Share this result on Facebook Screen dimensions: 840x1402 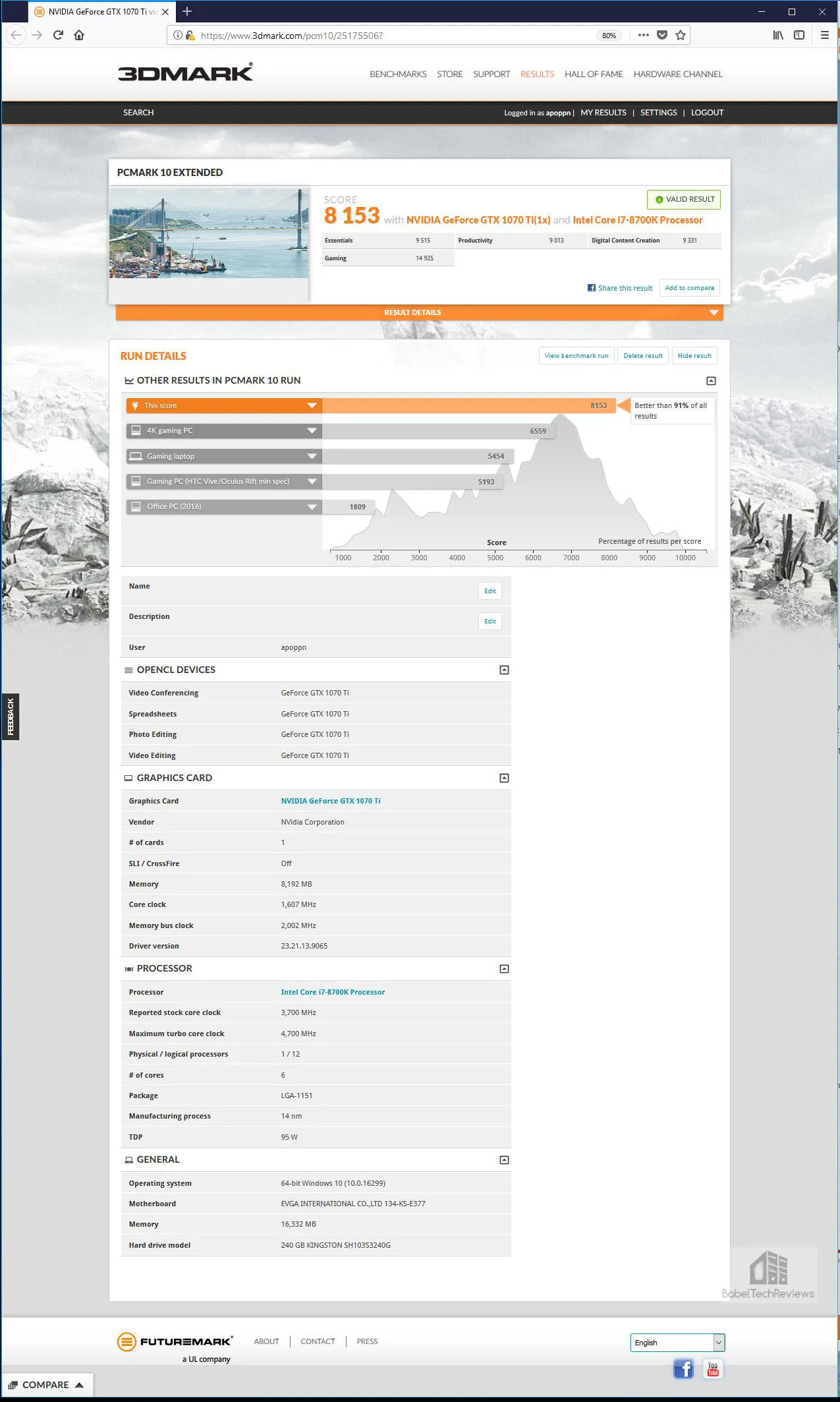point(620,288)
